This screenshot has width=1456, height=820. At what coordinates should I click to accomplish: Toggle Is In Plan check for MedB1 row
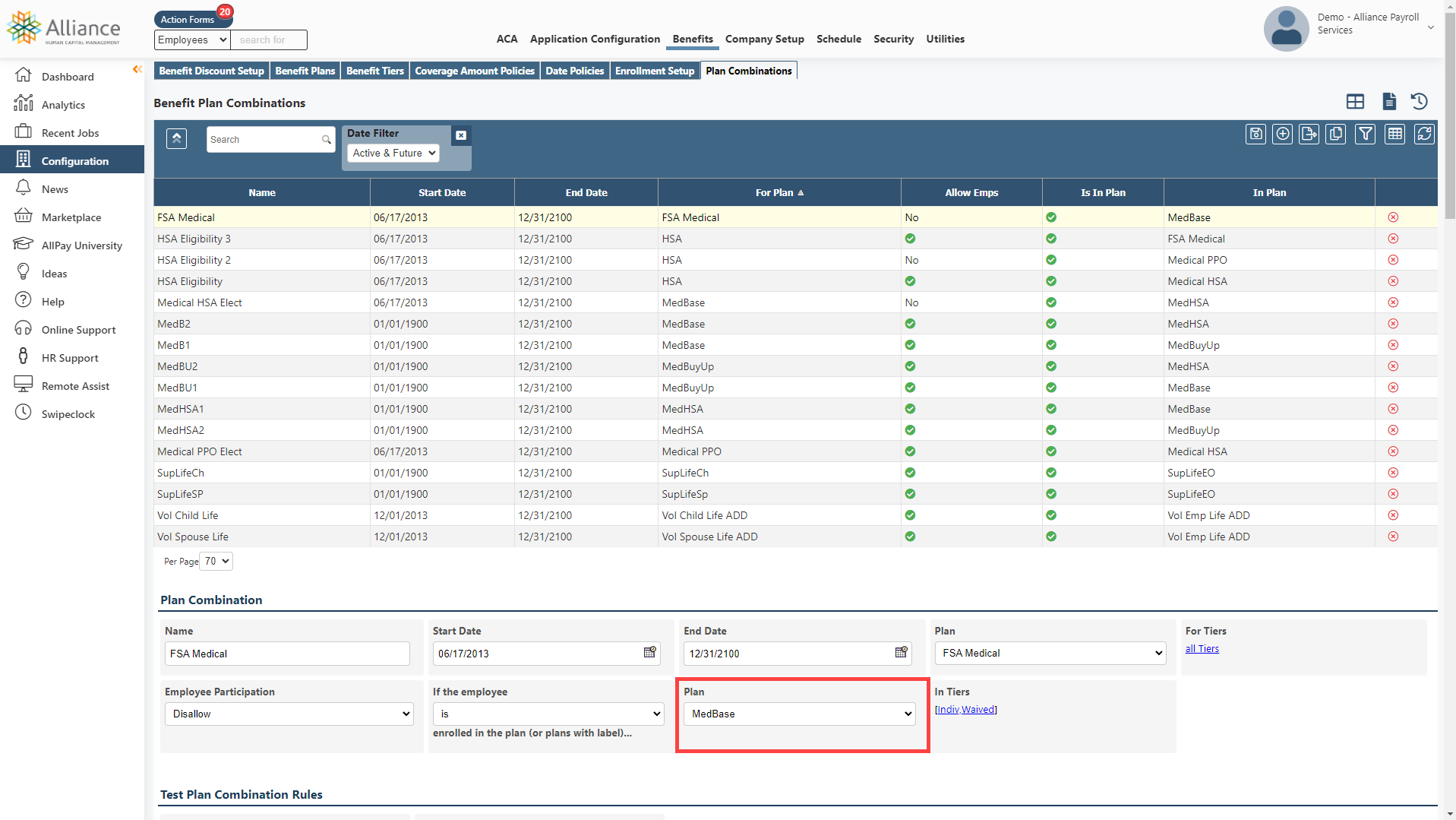point(1051,345)
